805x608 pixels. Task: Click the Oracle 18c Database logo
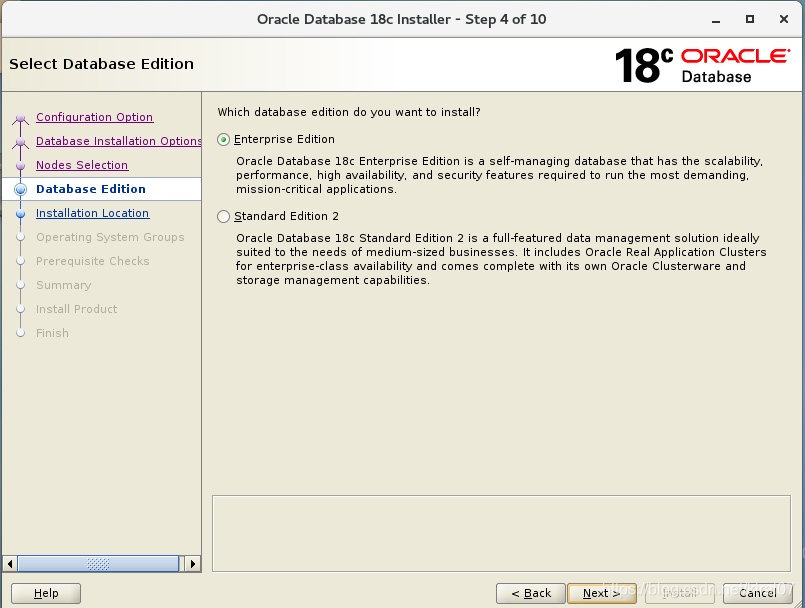click(702, 65)
